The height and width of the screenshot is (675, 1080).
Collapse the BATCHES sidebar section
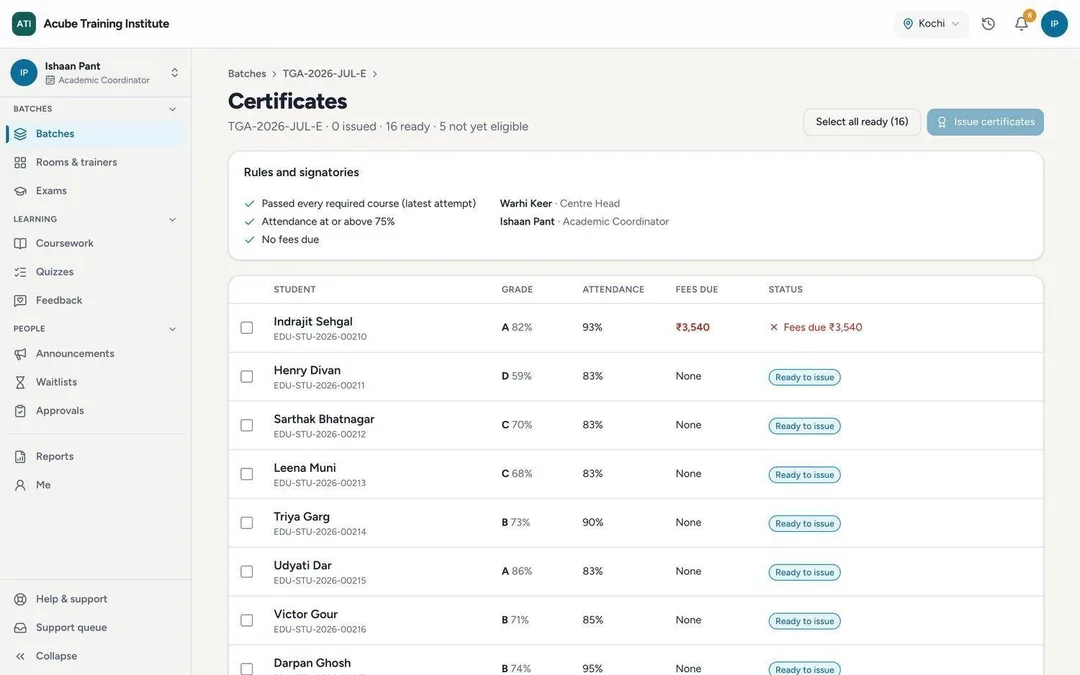pos(172,109)
